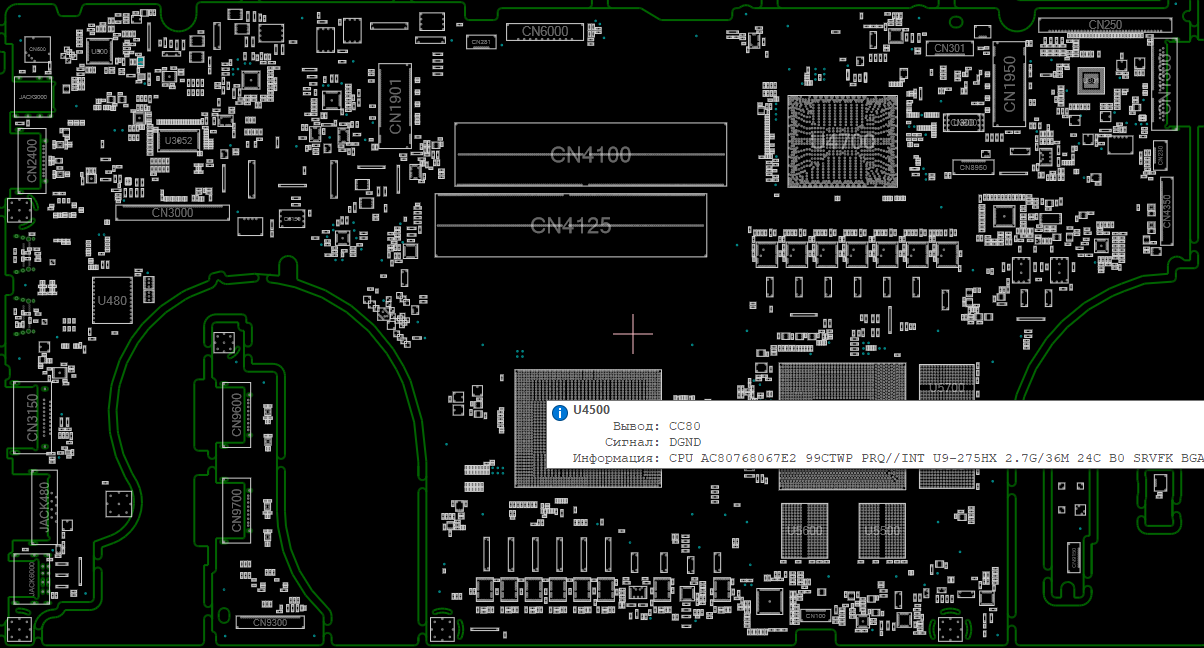Click the blue info icon in the U4500 tooltip

(558, 410)
